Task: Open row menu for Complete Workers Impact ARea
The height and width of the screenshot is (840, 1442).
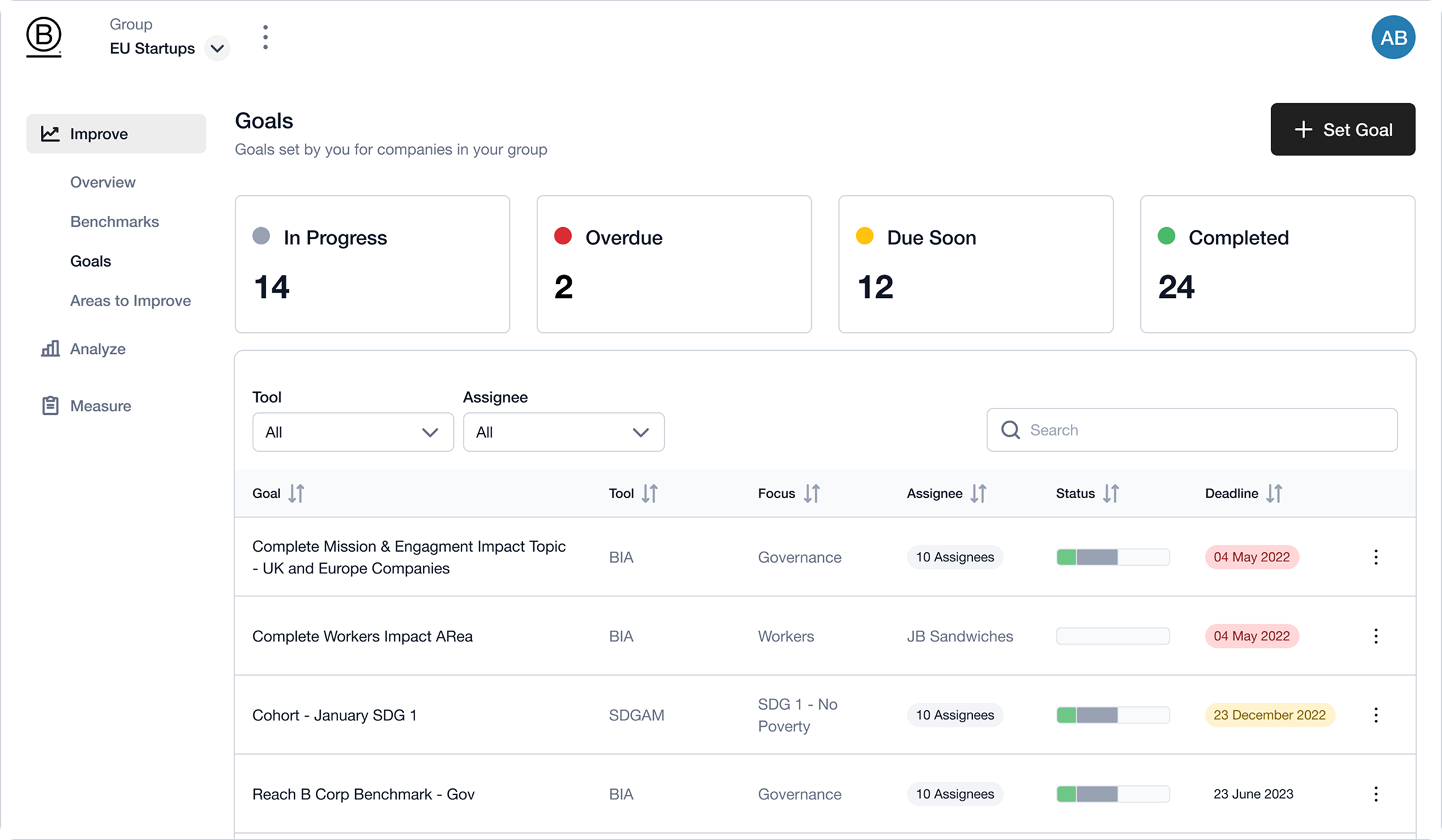Action: [x=1376, y=636]
